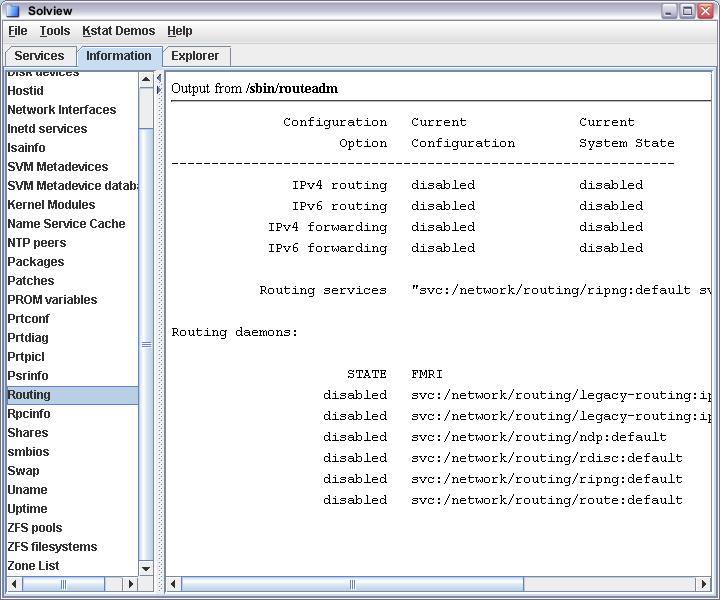Screen dimensions: 720x600
Task: Switch to the Services tab
Action: 39,56
